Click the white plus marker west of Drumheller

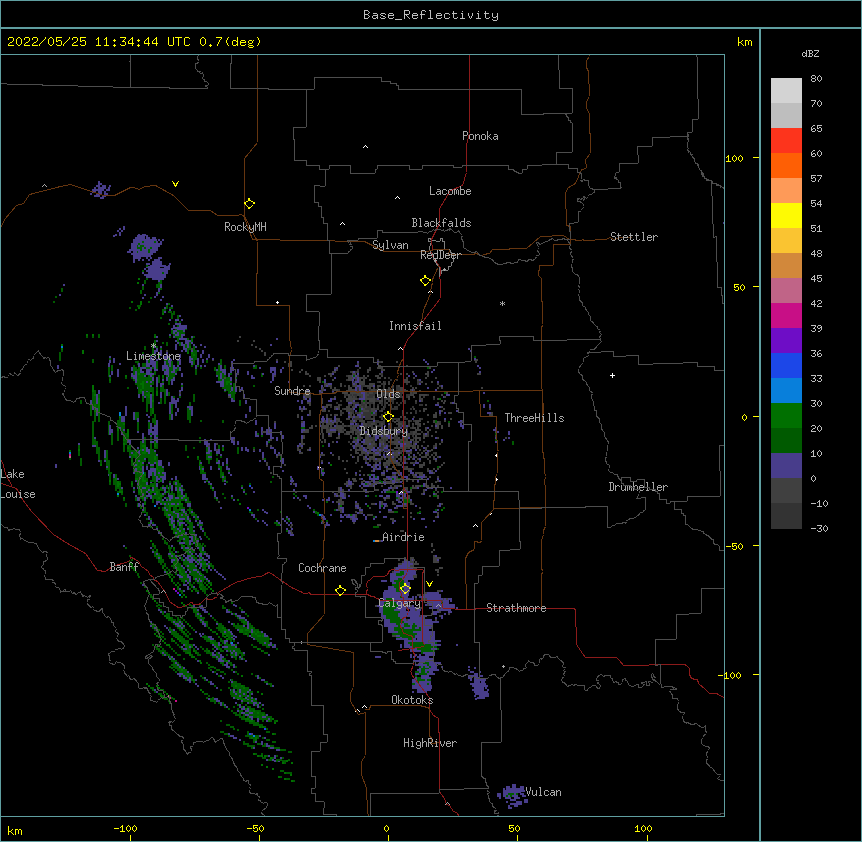tap(612, 375)
